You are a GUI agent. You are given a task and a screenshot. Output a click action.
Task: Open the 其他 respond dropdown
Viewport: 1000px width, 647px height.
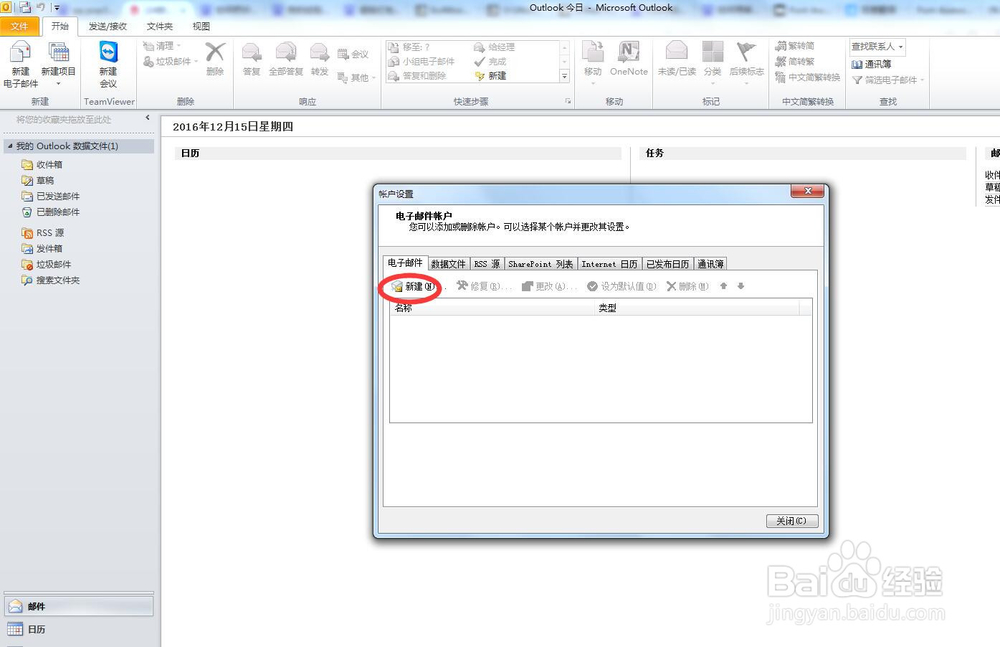tap(356, 78)
